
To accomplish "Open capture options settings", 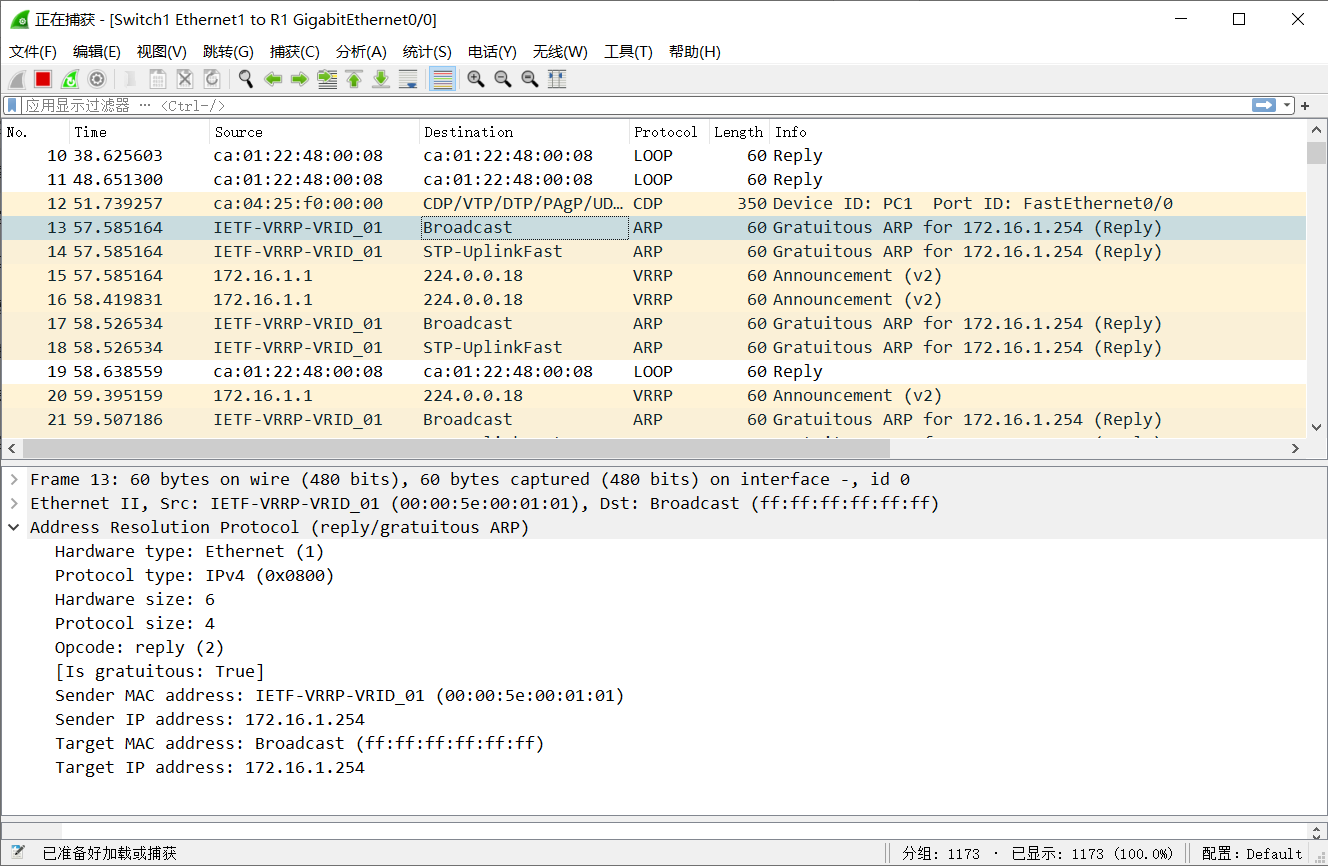I will click(97, 79).
